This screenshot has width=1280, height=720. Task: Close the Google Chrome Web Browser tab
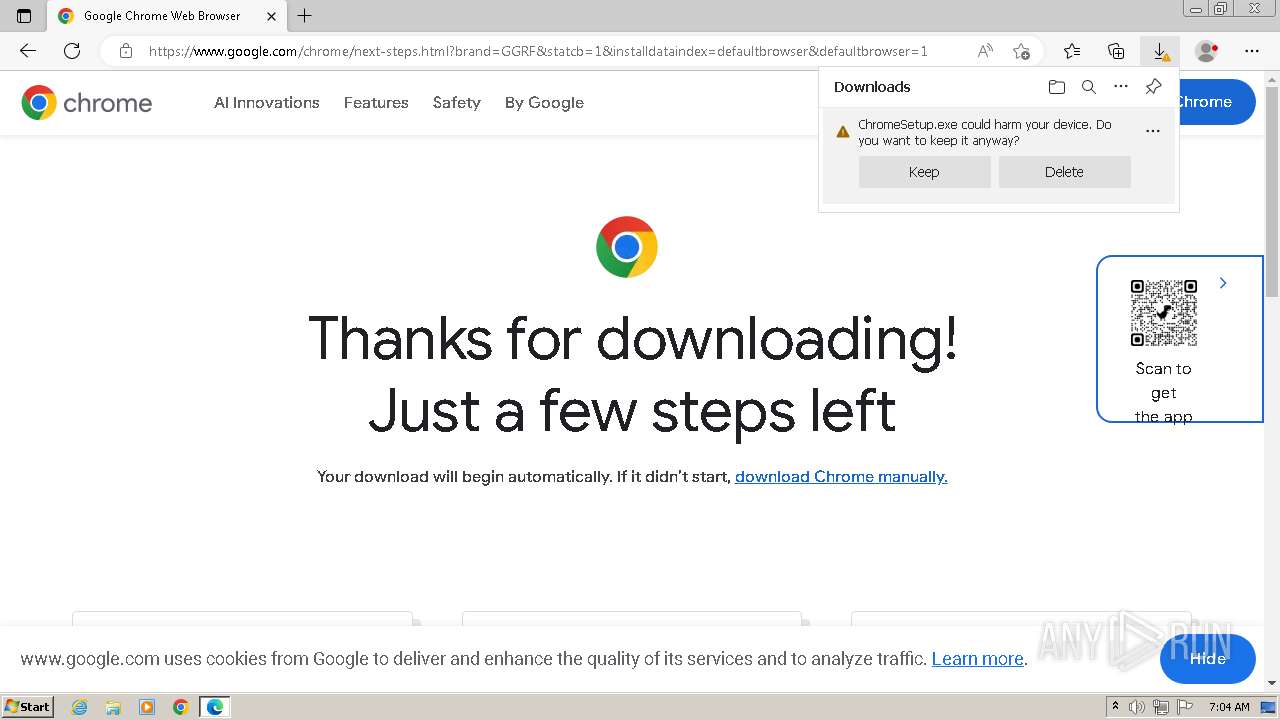tap(271, 16)
